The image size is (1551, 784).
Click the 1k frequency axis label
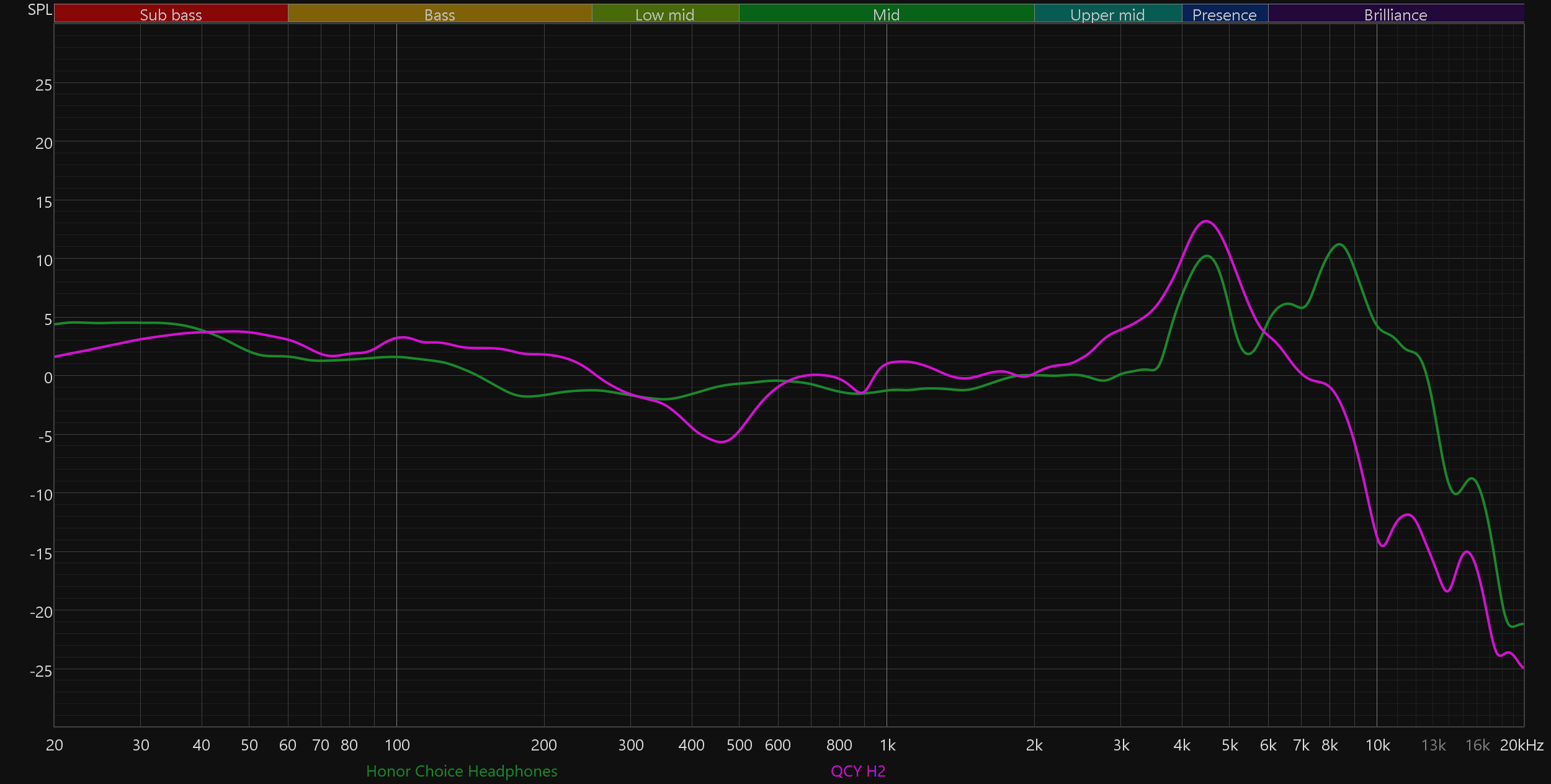point(887,745)
